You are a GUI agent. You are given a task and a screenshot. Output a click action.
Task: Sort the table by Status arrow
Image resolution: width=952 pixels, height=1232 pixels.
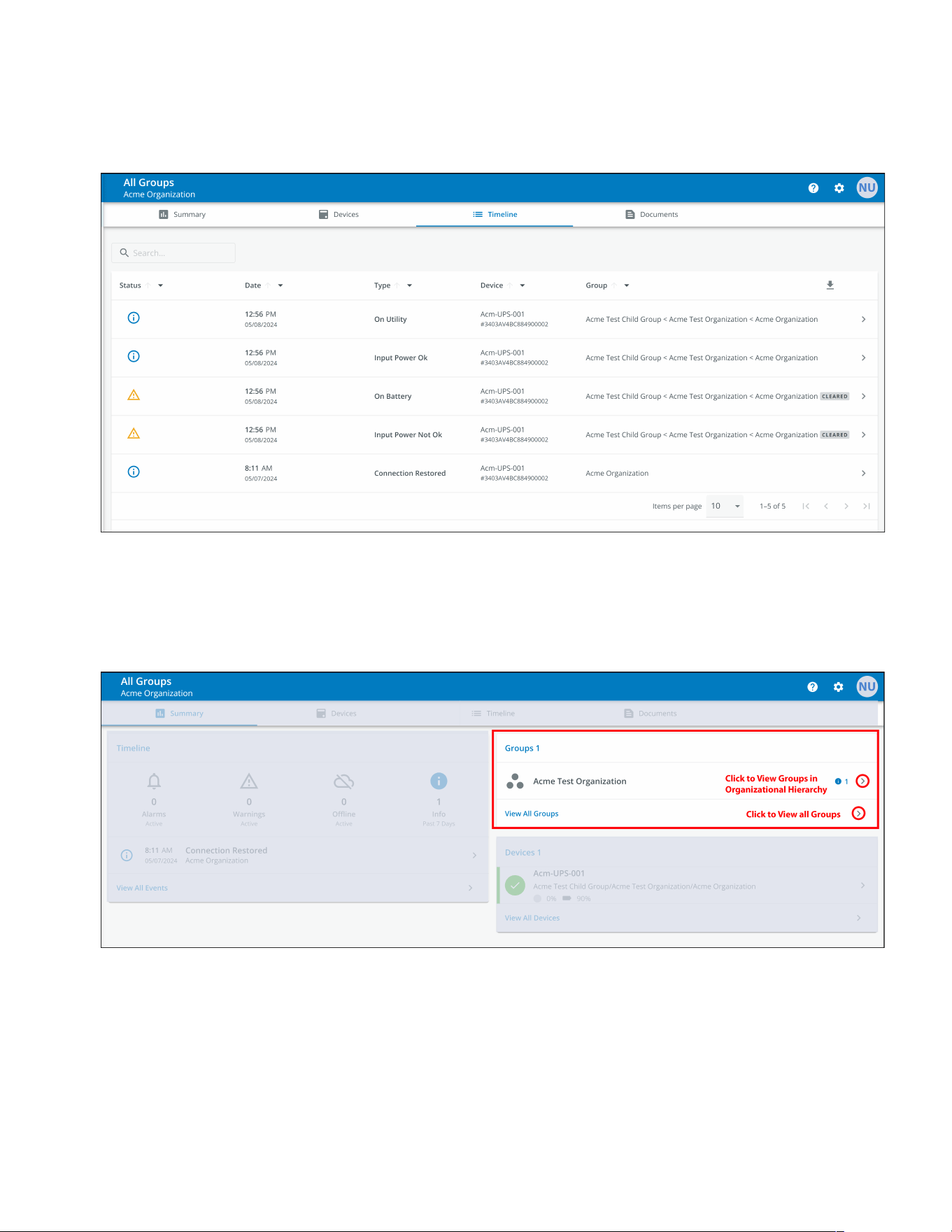click(148, 285)
